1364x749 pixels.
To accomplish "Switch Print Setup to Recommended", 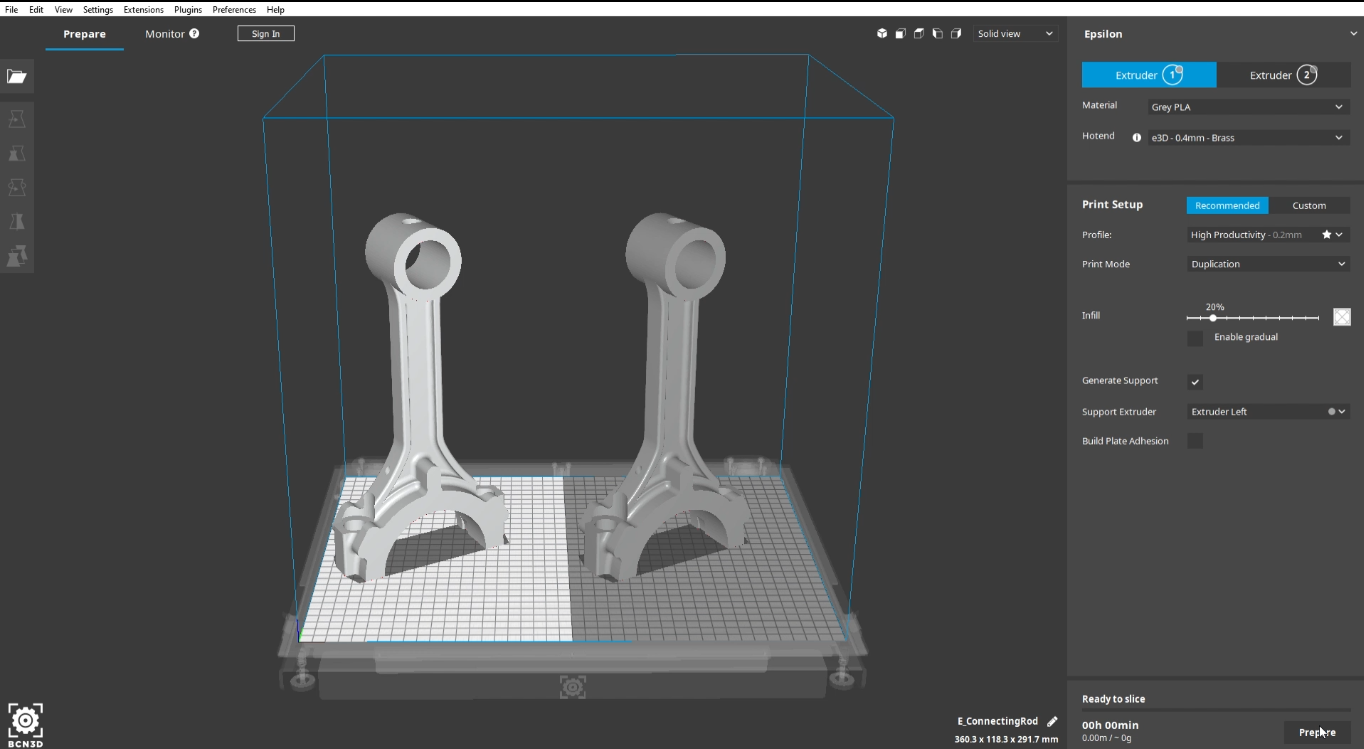I will coord(1227,205).
